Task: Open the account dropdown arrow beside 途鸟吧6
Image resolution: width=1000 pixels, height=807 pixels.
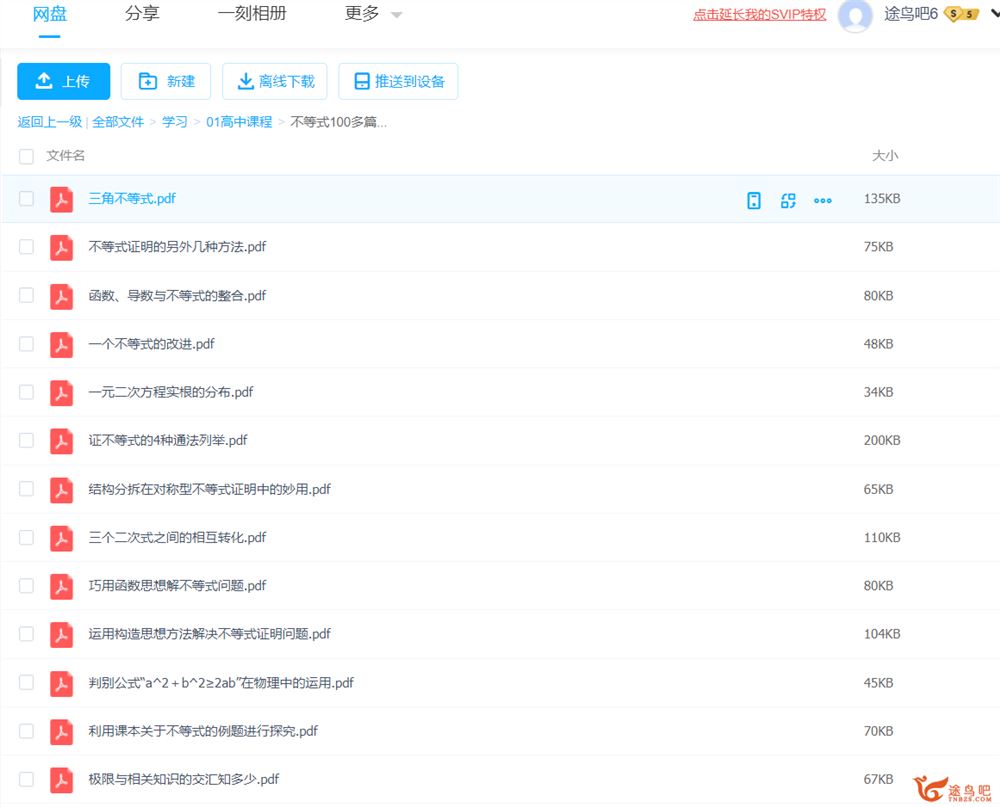Action: pos(994,14)
